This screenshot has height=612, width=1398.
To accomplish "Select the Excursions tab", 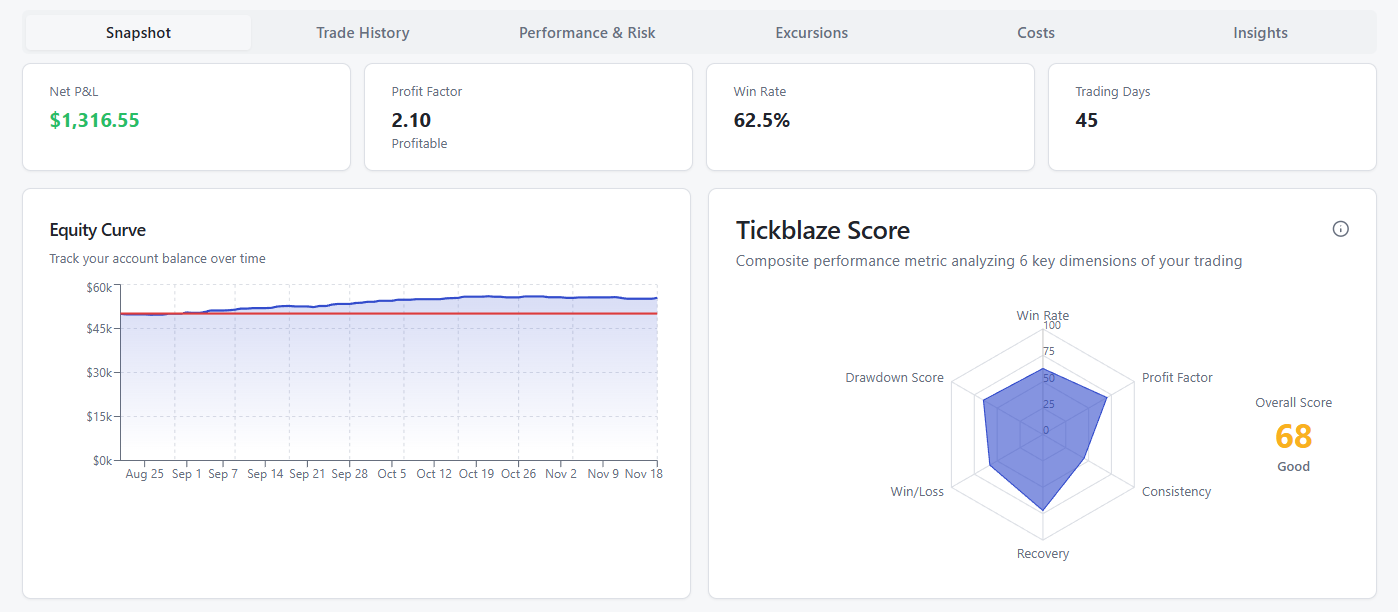I will coord(811,33).
